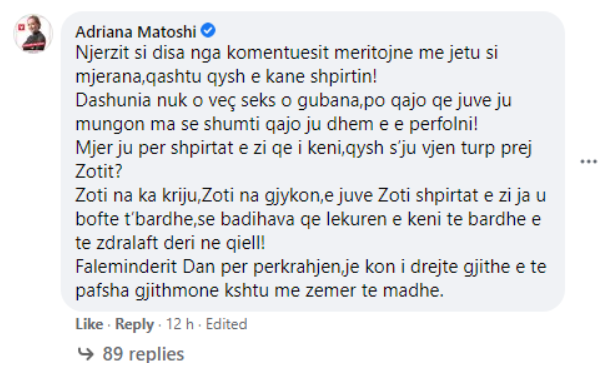Screen dimensions: 609x374
Task: Click the line starting 'Njerzit si disa'
Action: coord(287,53)
